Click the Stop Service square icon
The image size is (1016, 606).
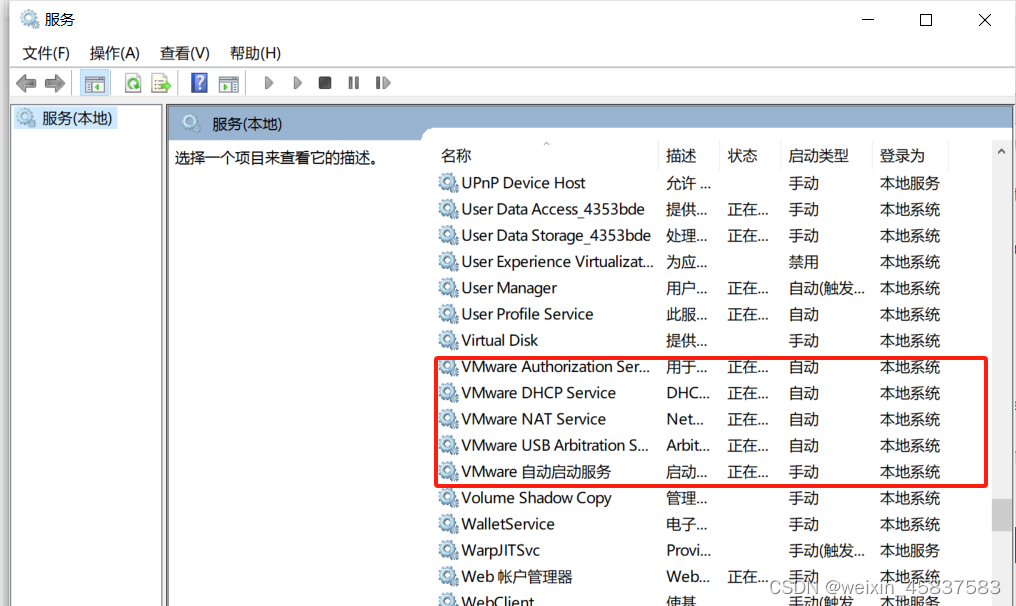[x=325, y=83]
